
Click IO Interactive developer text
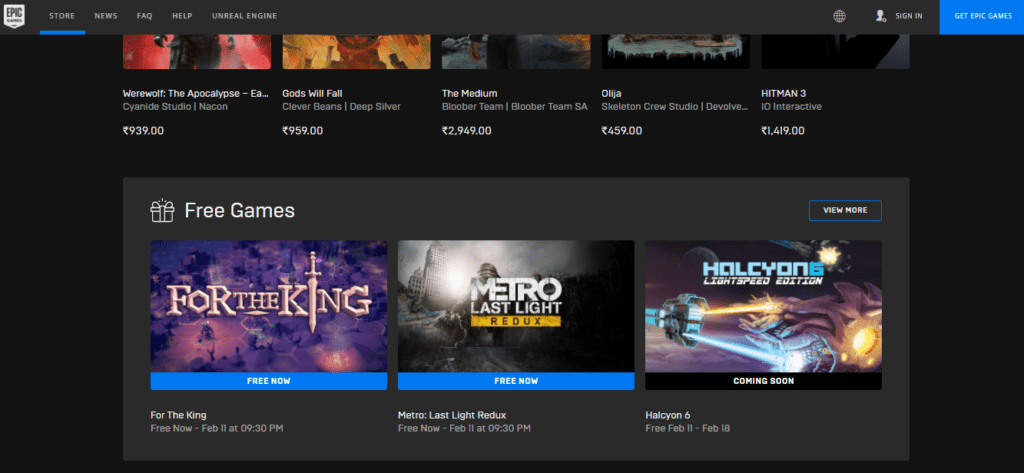(x=791, y=106)
